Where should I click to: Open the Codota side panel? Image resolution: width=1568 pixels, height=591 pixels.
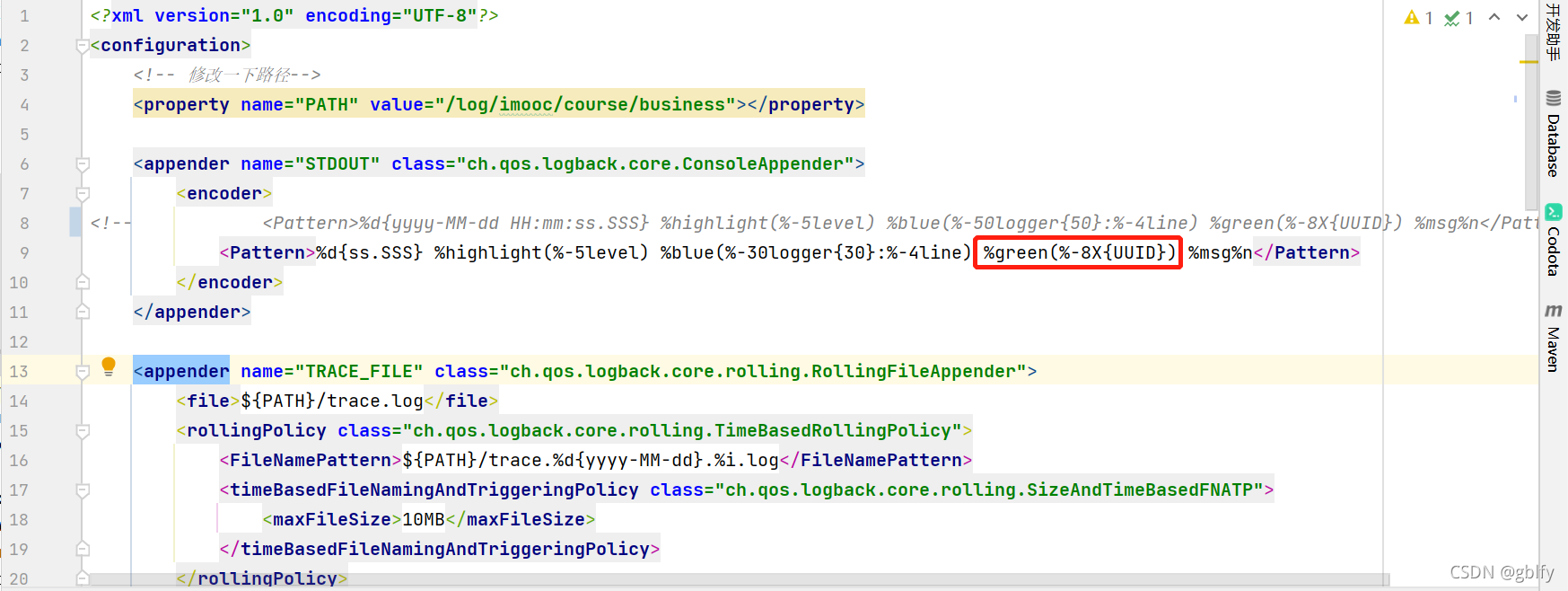(1554, 240)
